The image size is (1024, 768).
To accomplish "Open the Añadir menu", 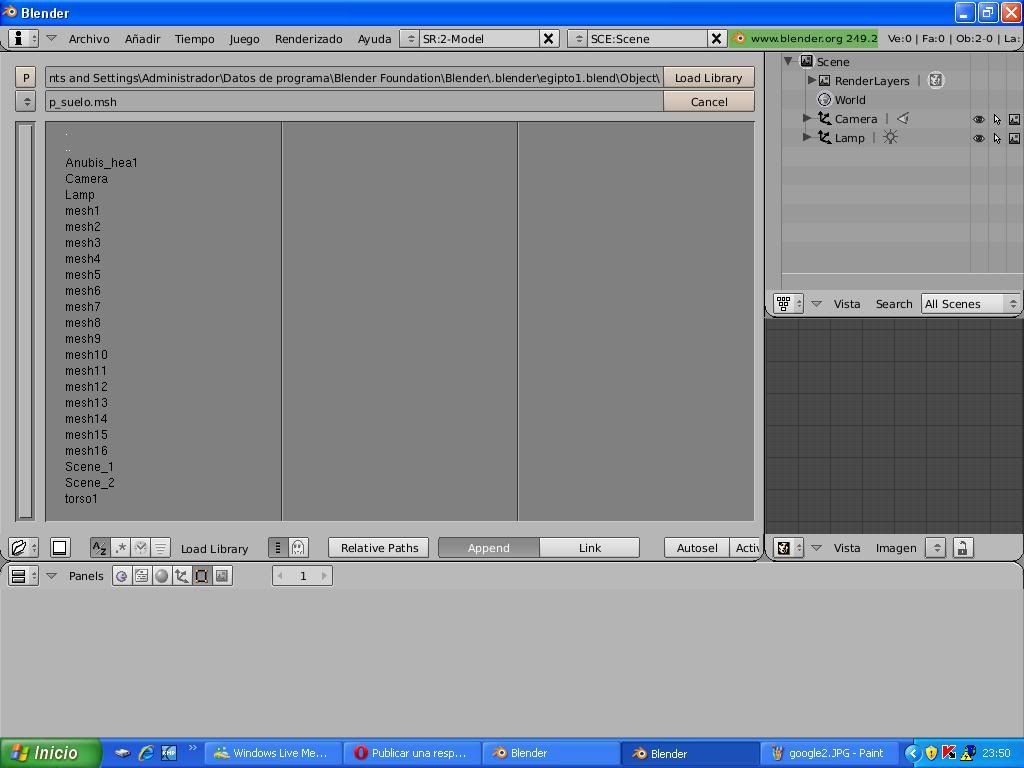I will click(x=142, y=39).
